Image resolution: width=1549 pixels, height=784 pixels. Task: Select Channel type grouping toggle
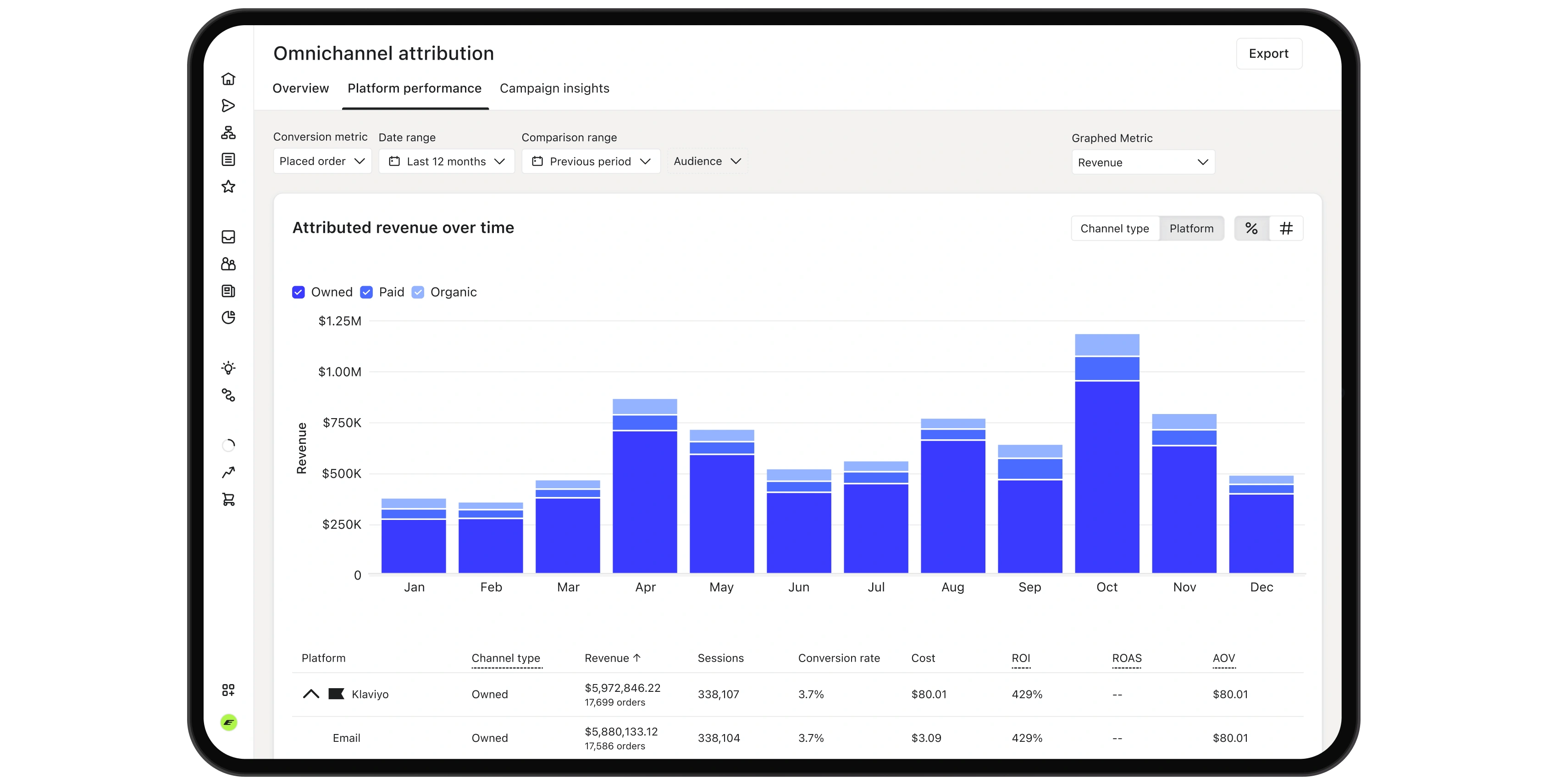(x=1115, y=228)
